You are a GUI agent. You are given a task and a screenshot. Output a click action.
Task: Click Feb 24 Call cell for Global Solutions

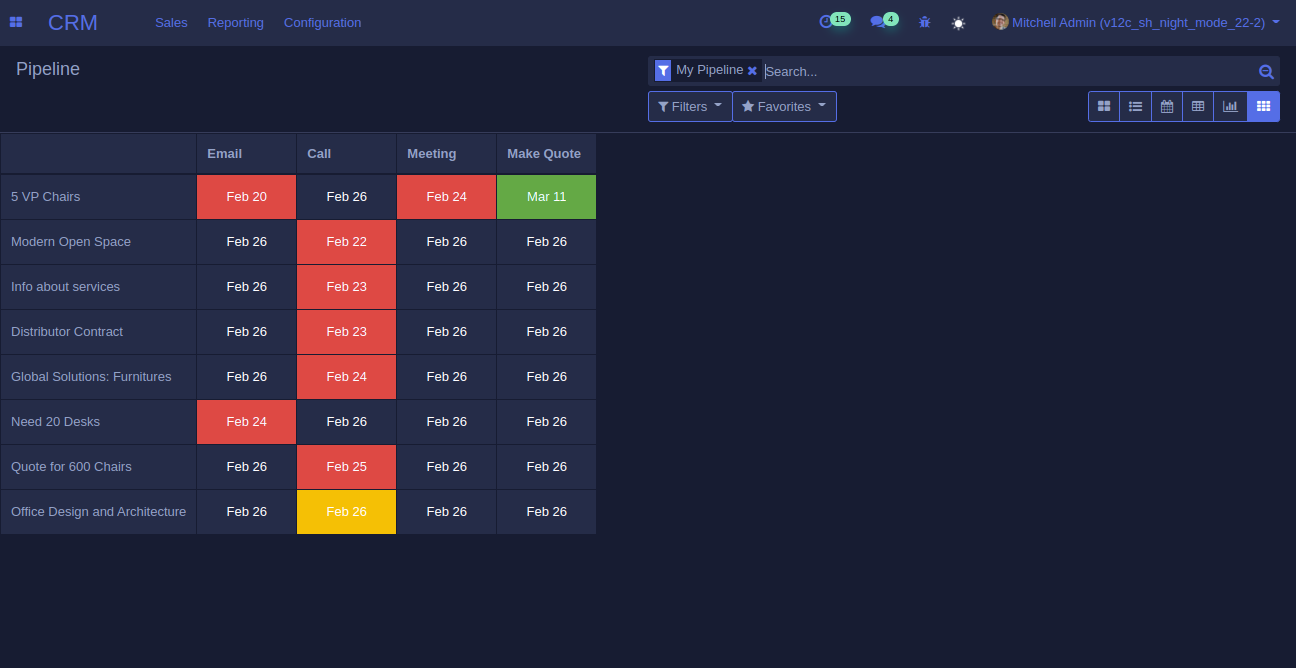pyautogui.click(x=346, y=377)
